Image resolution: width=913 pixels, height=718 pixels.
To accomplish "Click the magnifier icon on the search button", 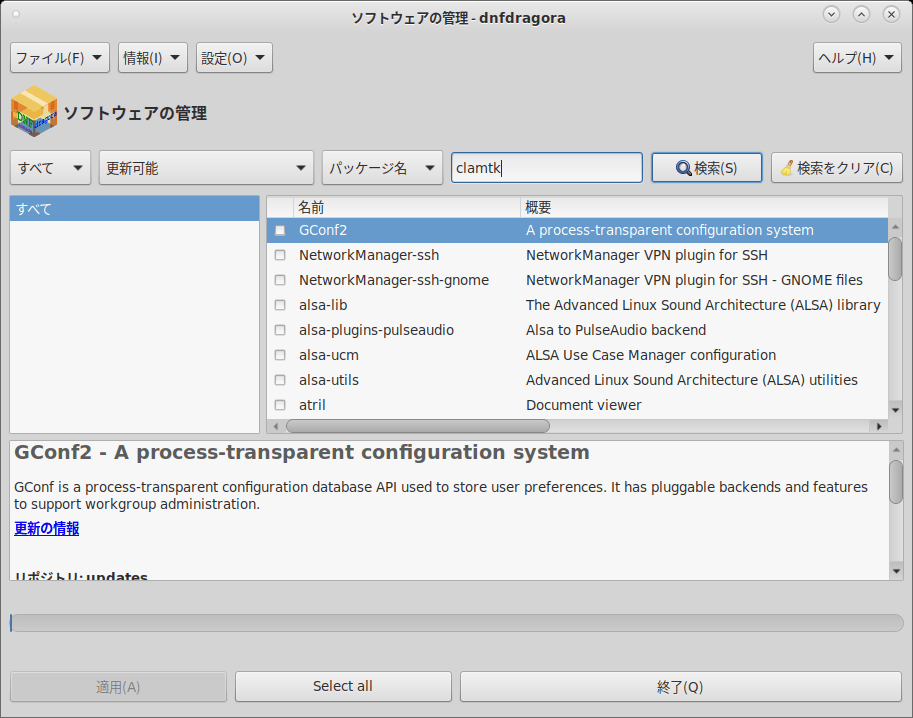I will point(684,168).
